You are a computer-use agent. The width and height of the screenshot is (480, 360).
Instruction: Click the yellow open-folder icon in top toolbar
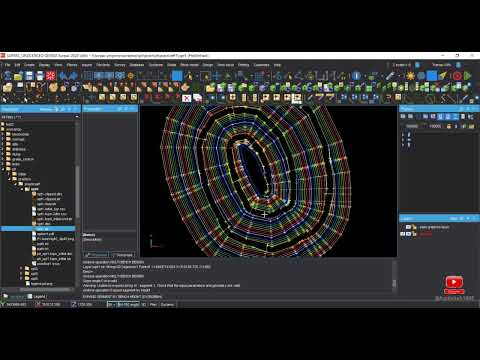(x=18, y=76)
